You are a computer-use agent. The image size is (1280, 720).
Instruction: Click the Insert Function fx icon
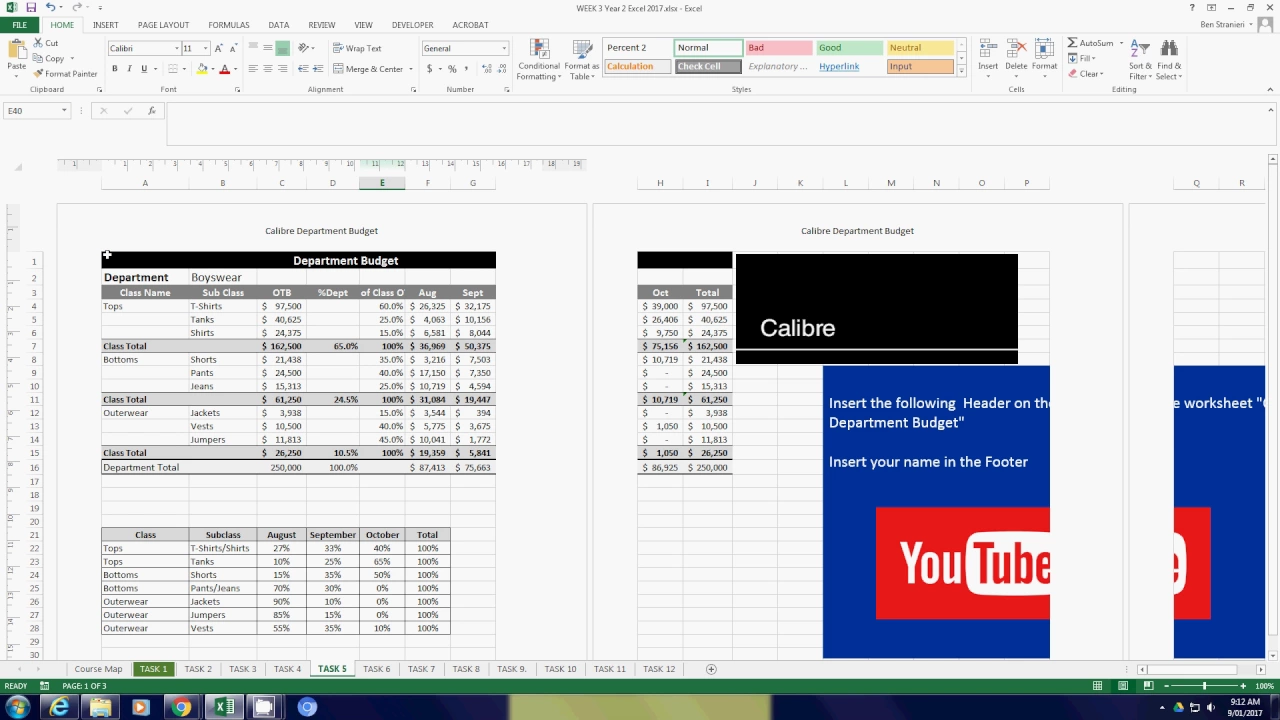coord(152,111)
